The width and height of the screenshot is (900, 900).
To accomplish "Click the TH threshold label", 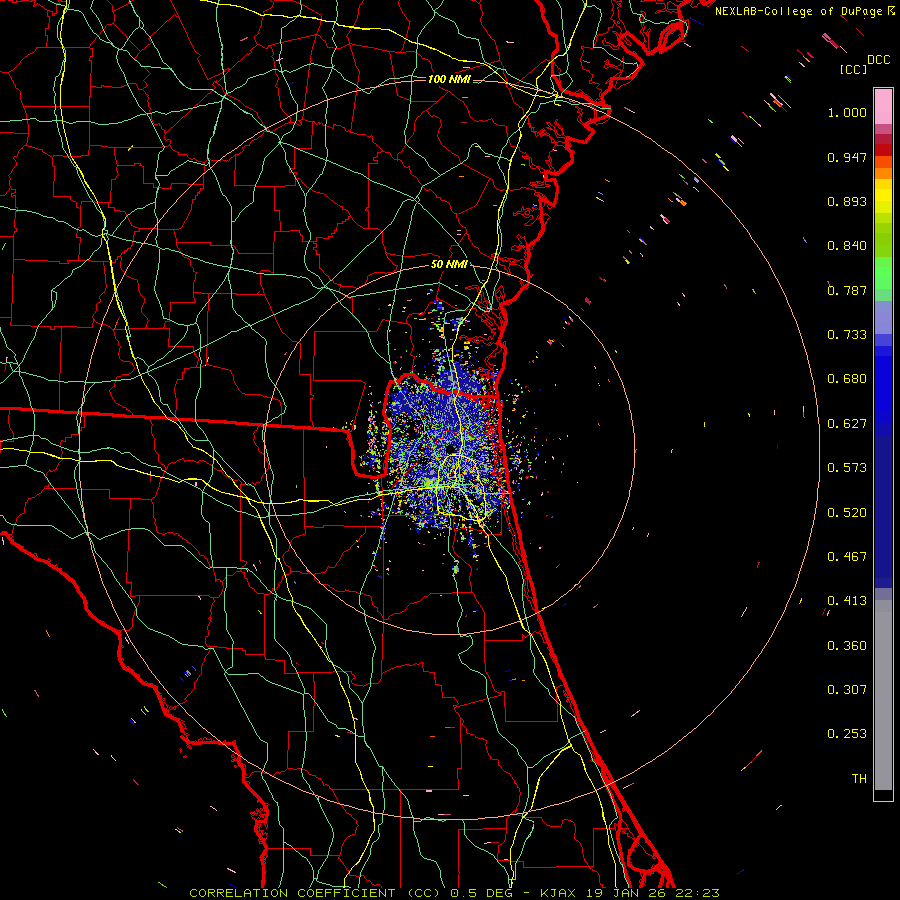I will tap(859, 779).
